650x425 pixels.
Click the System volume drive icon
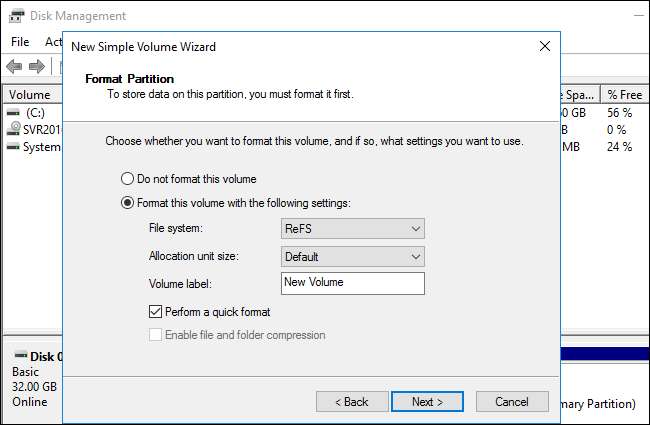pyautogui.click(x=13, y=146)
